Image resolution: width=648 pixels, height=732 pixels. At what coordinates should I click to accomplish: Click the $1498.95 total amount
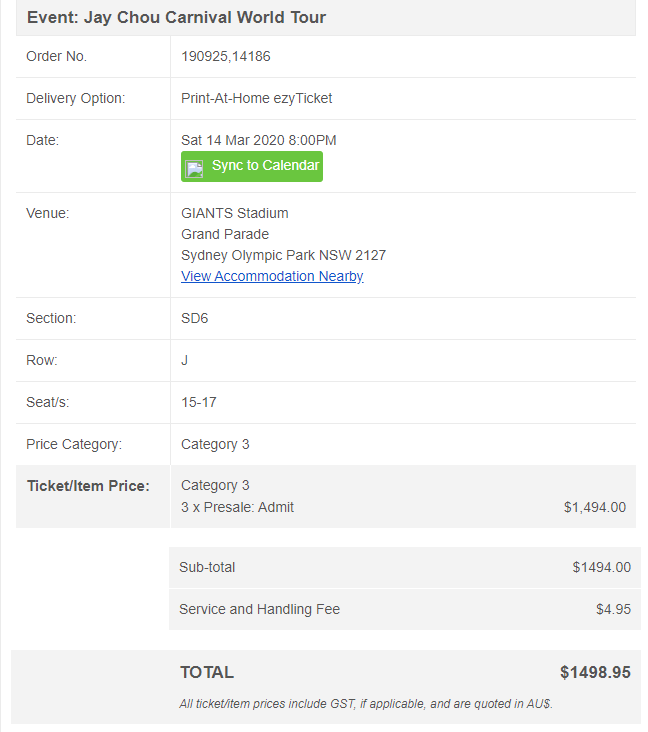tap(595, 672)
